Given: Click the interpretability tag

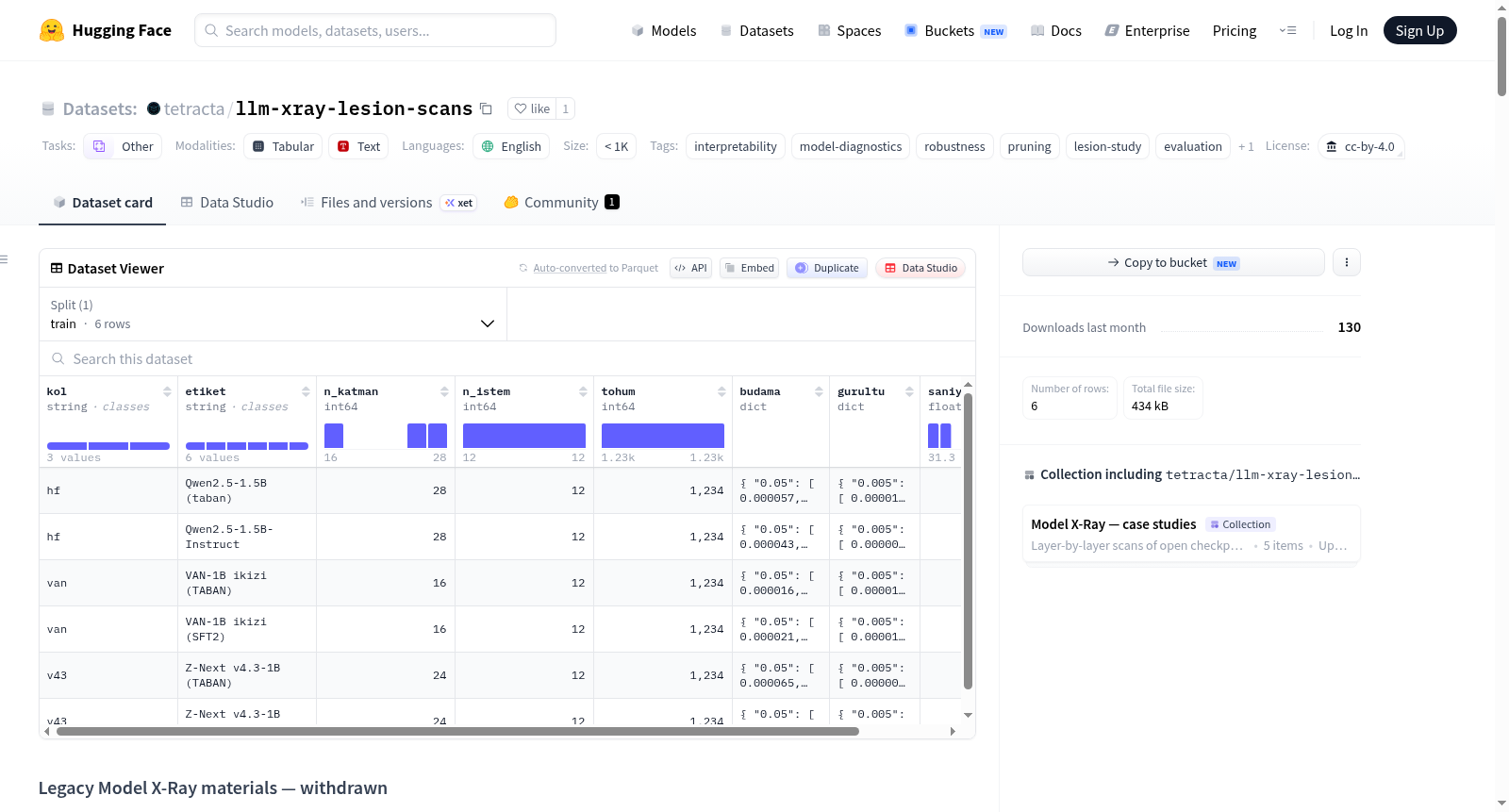Looking at the screenshot, I should 736,146.
